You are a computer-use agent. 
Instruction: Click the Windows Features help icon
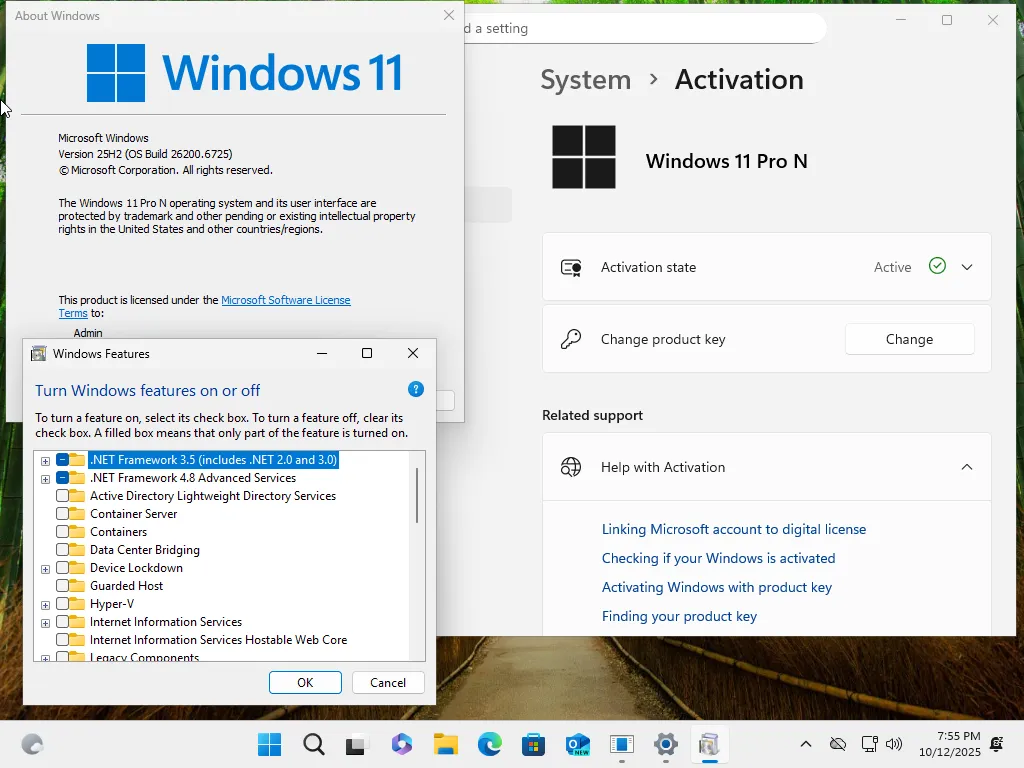point(416,390)
